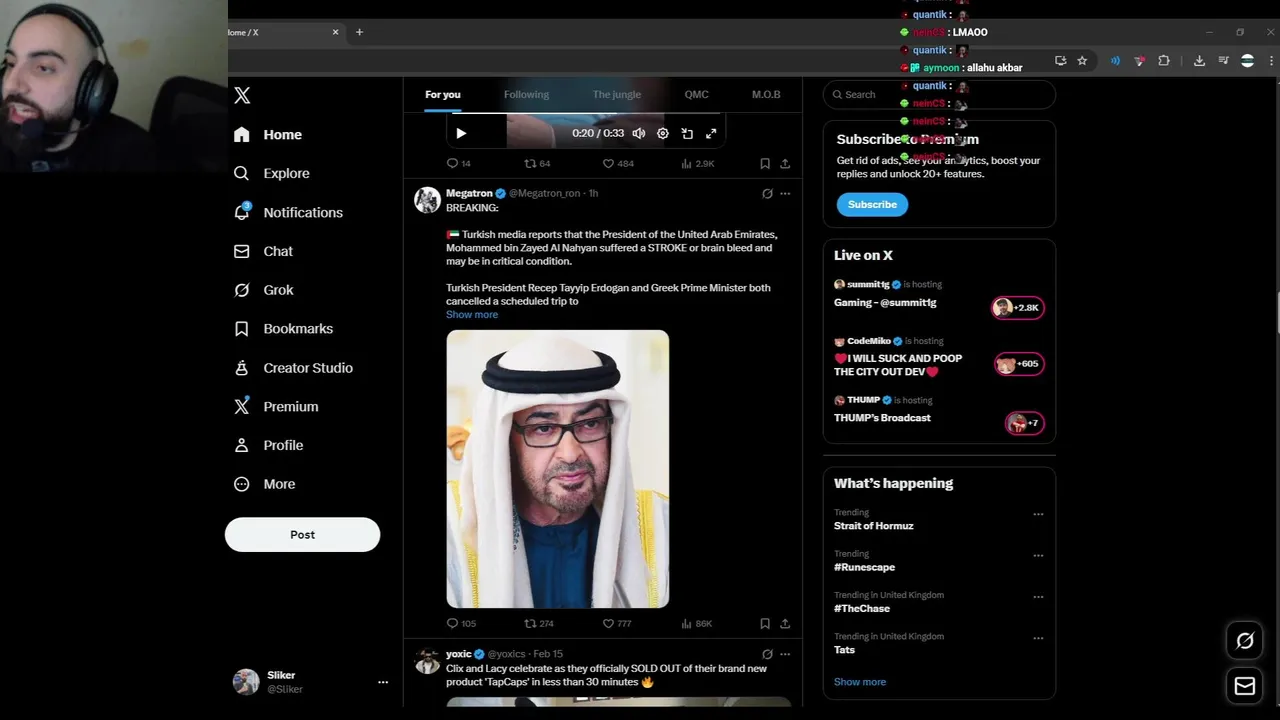This screenshot has height=720, width=1280.
Task: Open more options on Megatron post
Action: click(x=785, y=193)
